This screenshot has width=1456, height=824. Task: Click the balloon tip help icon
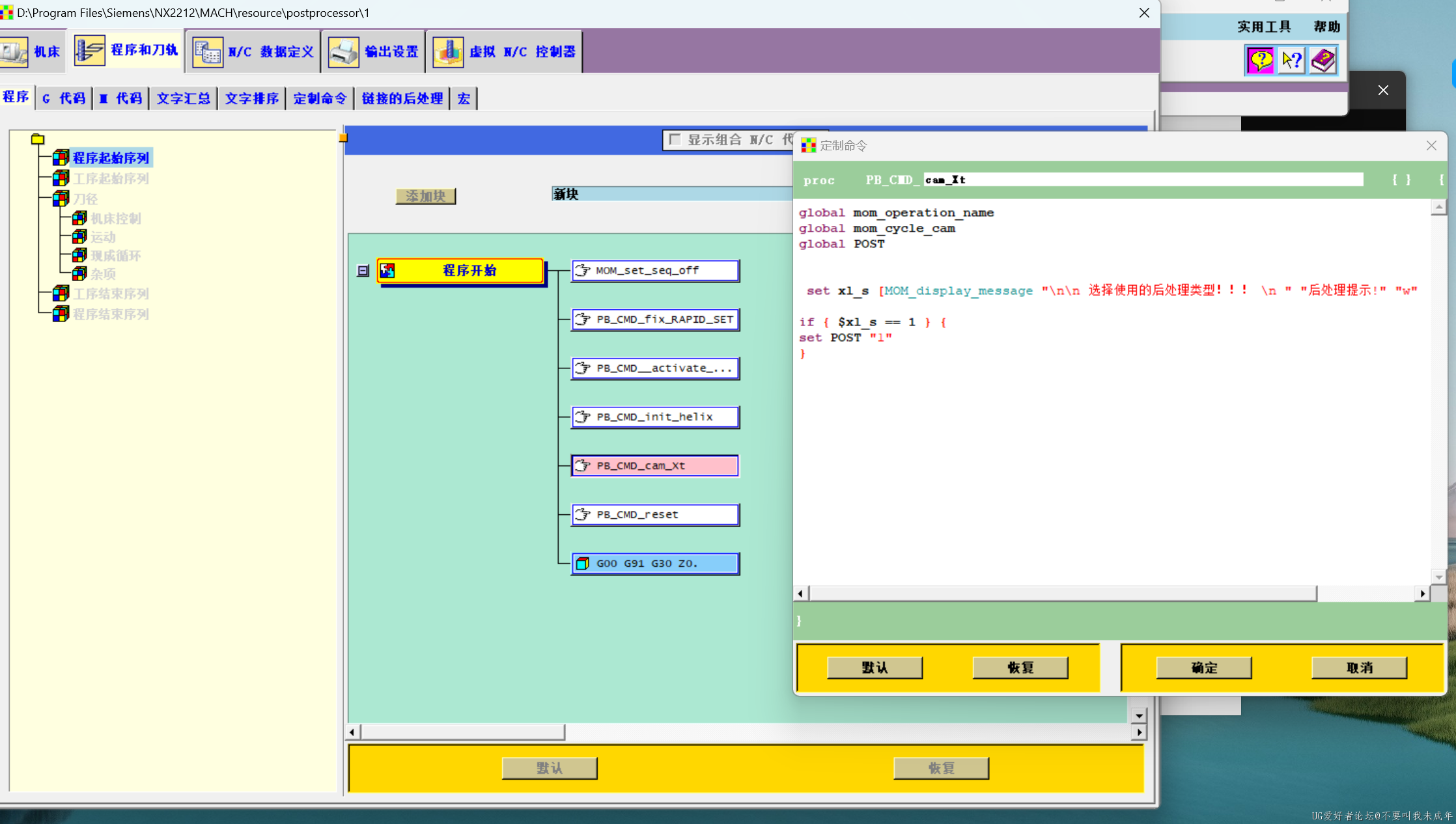[1260, 61]
